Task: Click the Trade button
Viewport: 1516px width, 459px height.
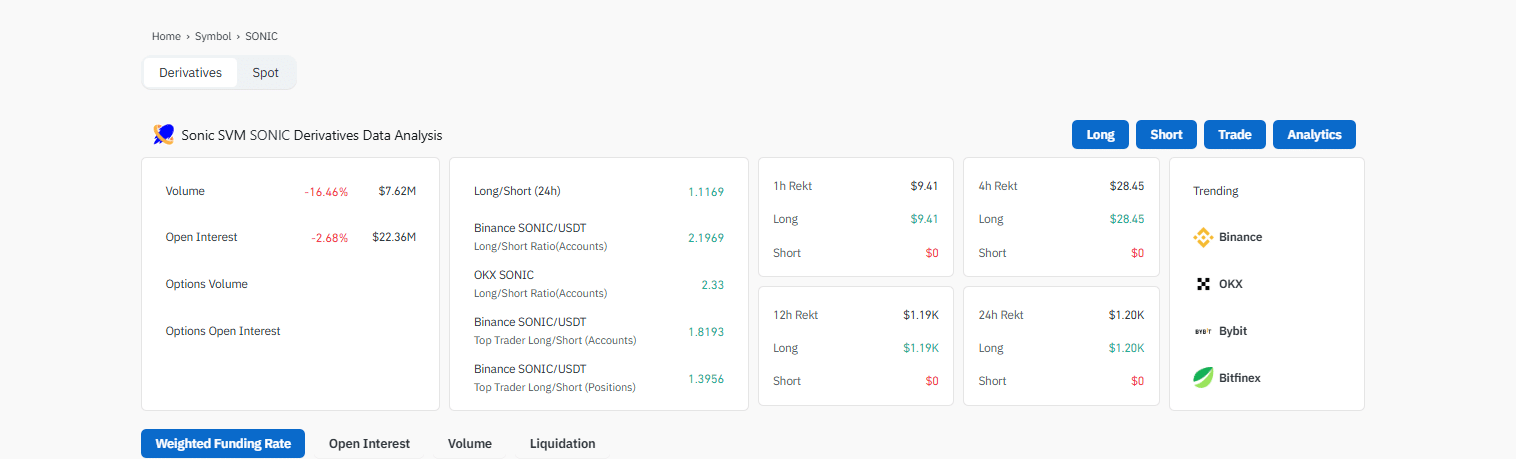Action: [x=1235, y=134]
